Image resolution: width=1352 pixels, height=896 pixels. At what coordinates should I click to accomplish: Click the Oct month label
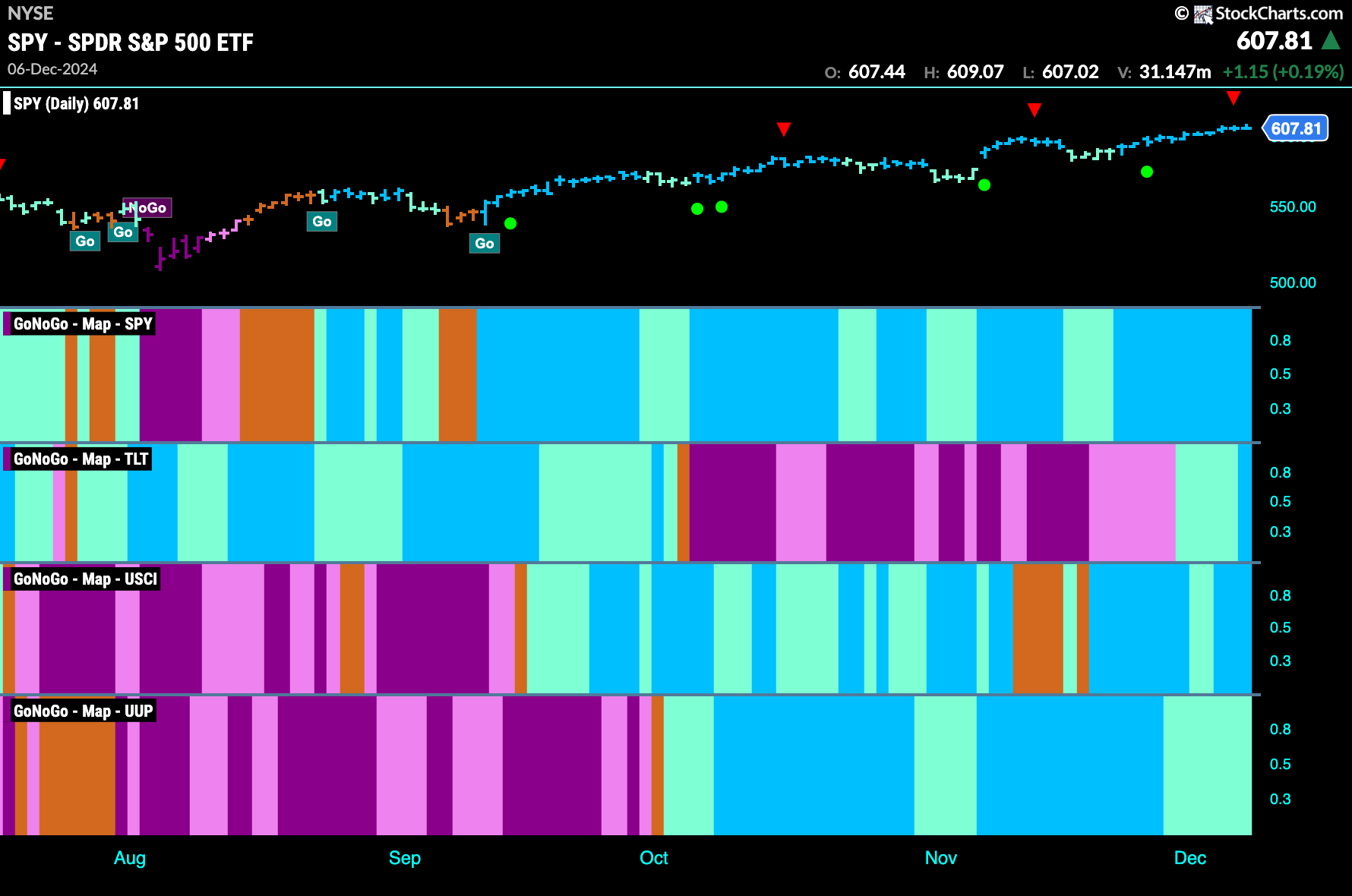pos(654,858)
